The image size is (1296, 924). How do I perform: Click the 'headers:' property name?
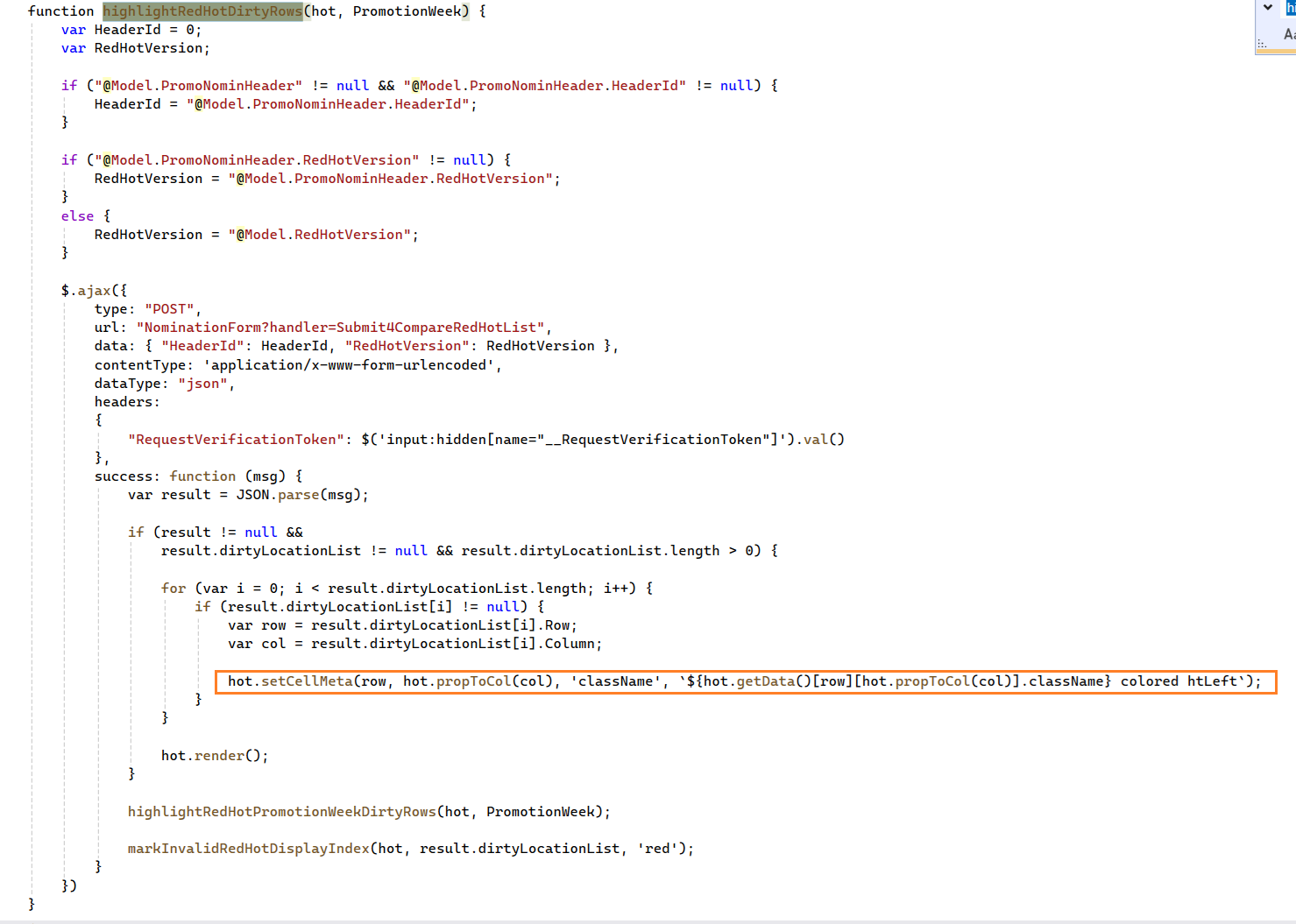pos(127,402)
